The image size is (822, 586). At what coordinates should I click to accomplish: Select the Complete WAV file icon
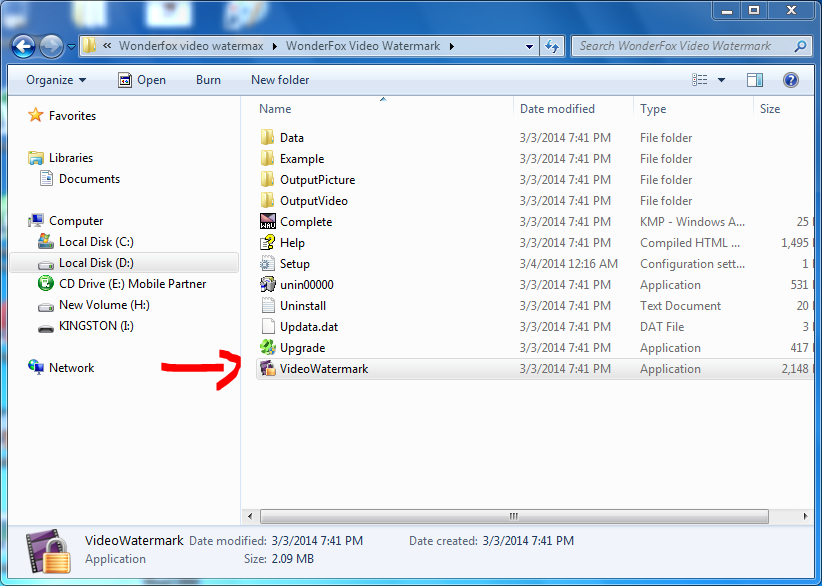267,221
